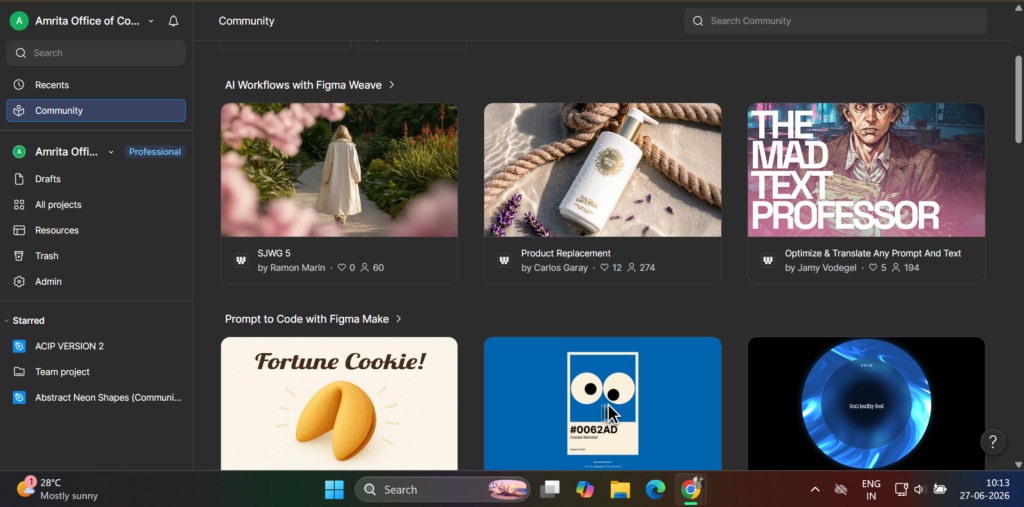Open File Explorer from taskbar
The width and height of the screenshot is (1024, 507).
[620, 489]
